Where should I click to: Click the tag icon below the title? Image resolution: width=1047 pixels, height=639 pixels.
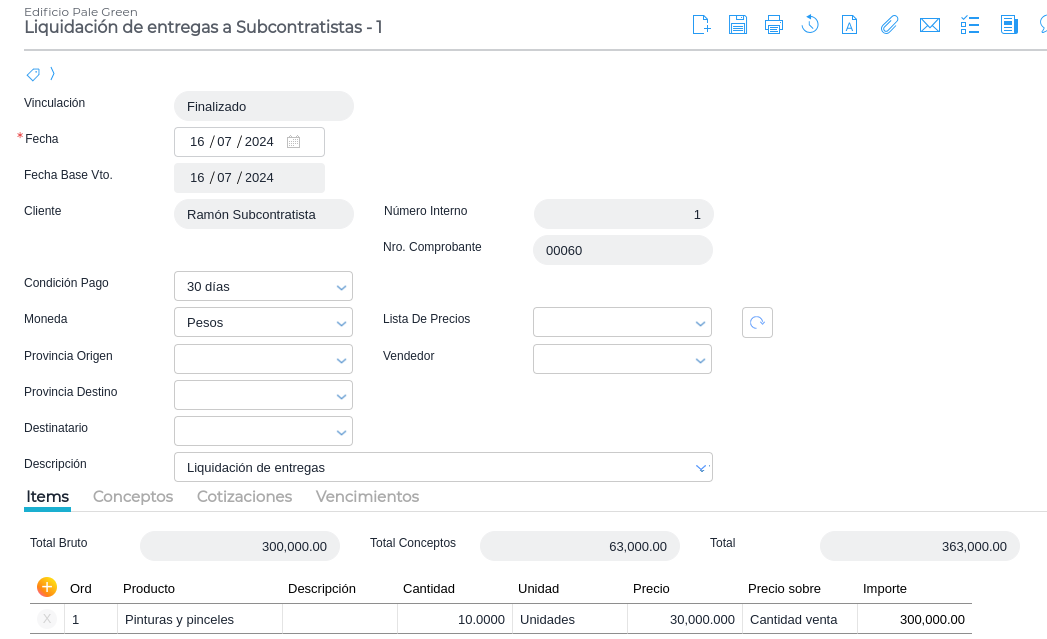point(33,74)
